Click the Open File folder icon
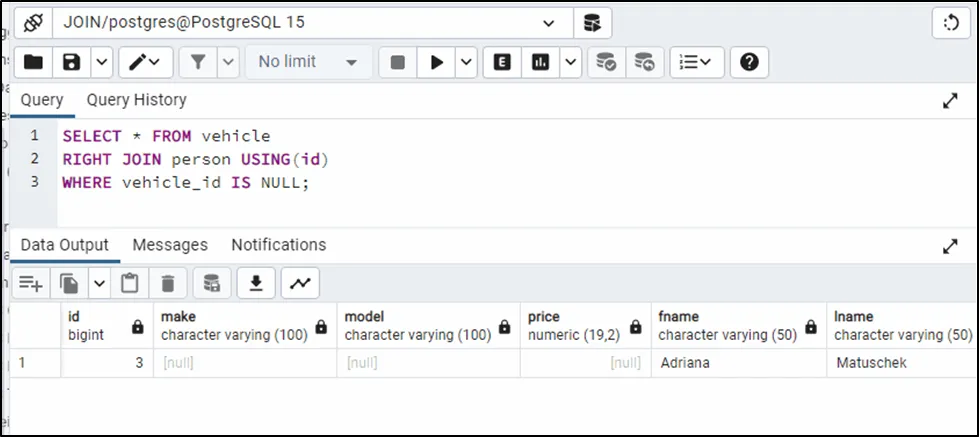 [34, 62]
